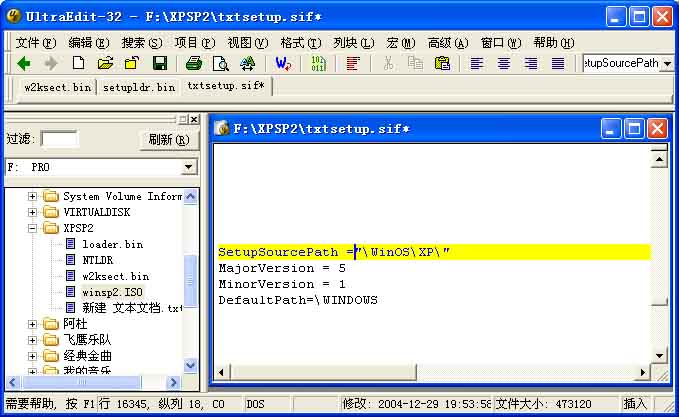Open the 搜索(S) menu
Image resolution: width=679 pixels, height=417 pixels.
142,43
